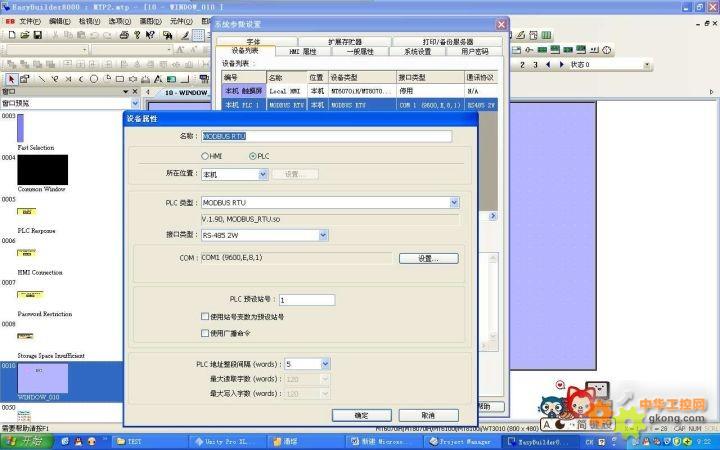Open the location dropdown showing 本机

[x=263, y=174]
